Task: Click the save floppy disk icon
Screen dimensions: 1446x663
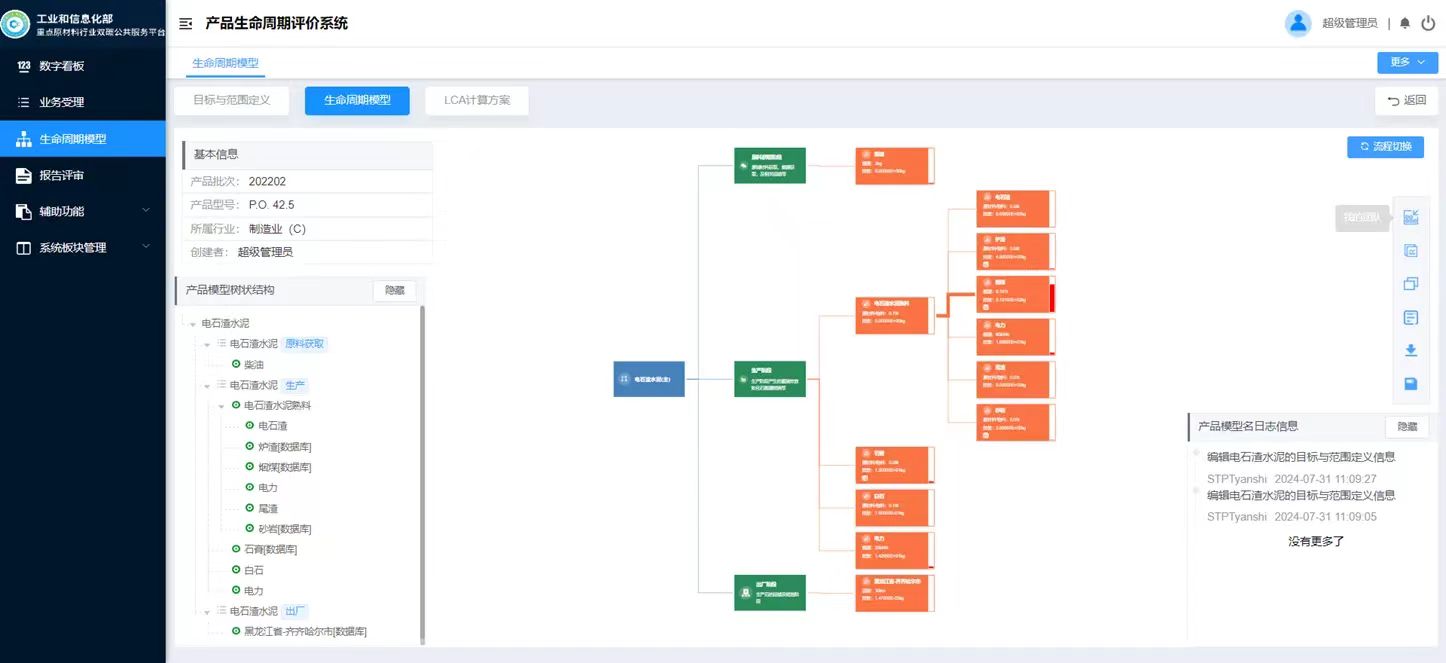Action: pyautogui.click(x=1411, y=384)
